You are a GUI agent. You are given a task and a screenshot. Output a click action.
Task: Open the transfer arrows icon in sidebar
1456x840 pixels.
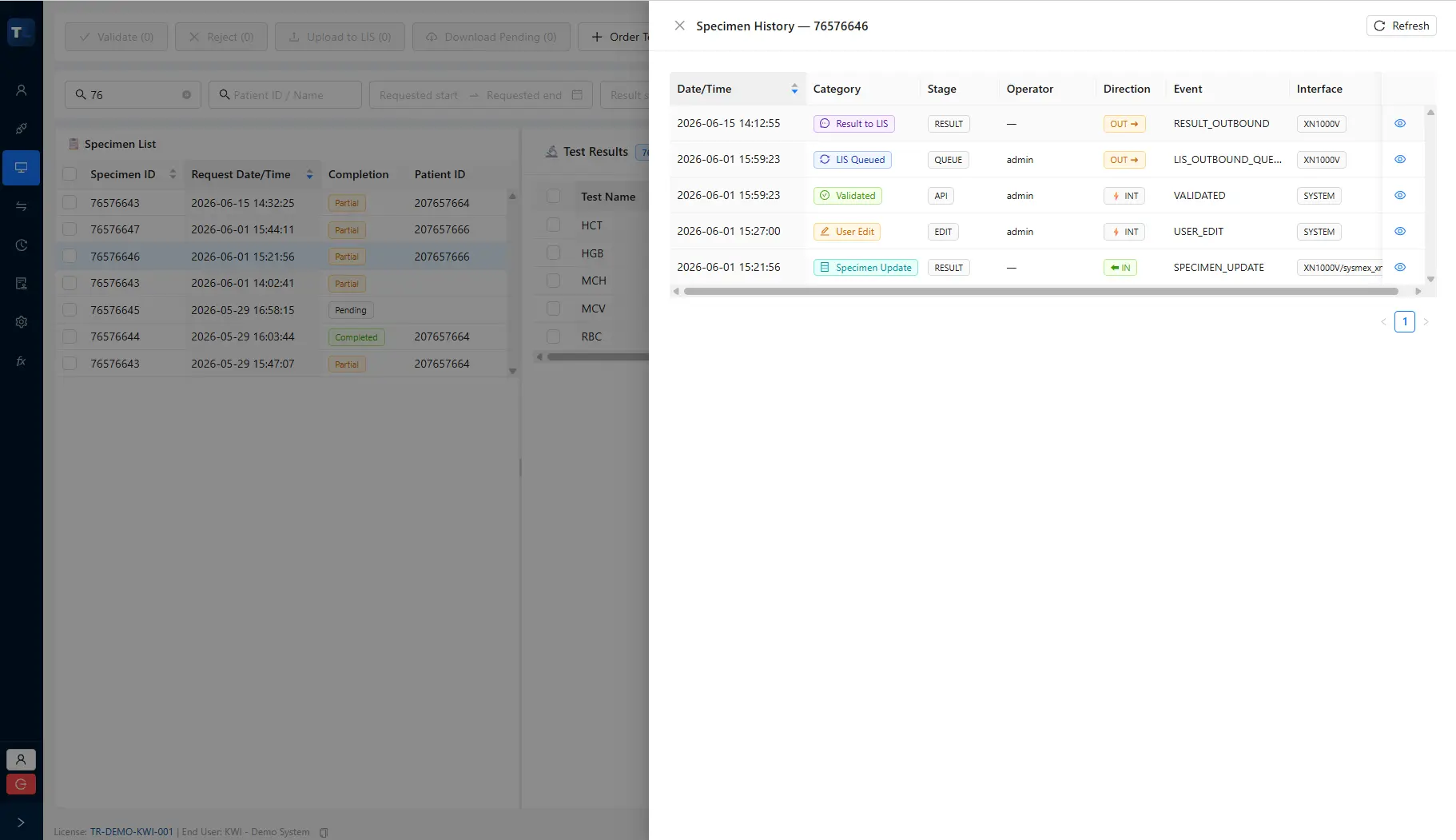(x=21, y=206)
